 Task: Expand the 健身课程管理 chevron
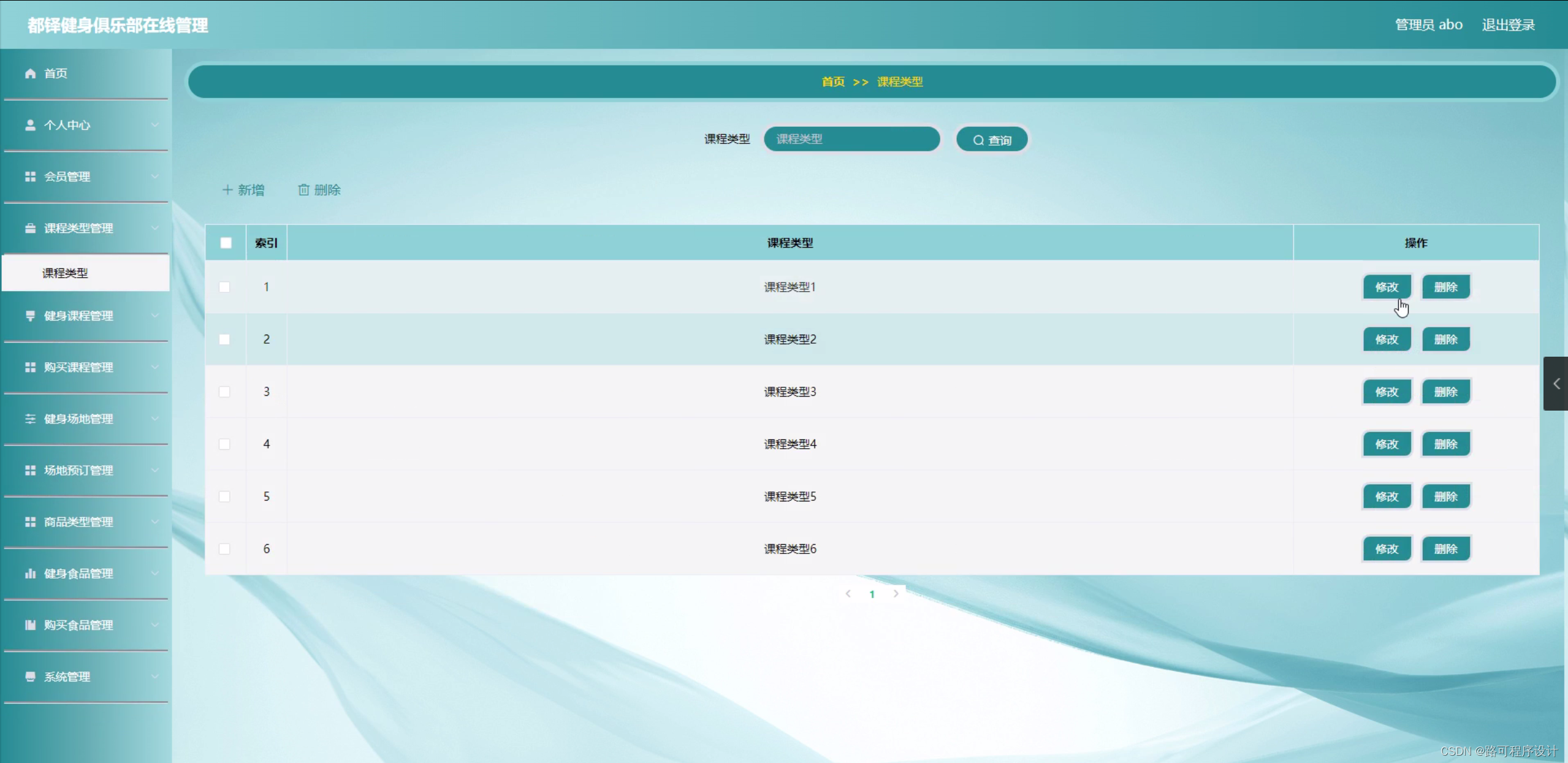point(155,316)
